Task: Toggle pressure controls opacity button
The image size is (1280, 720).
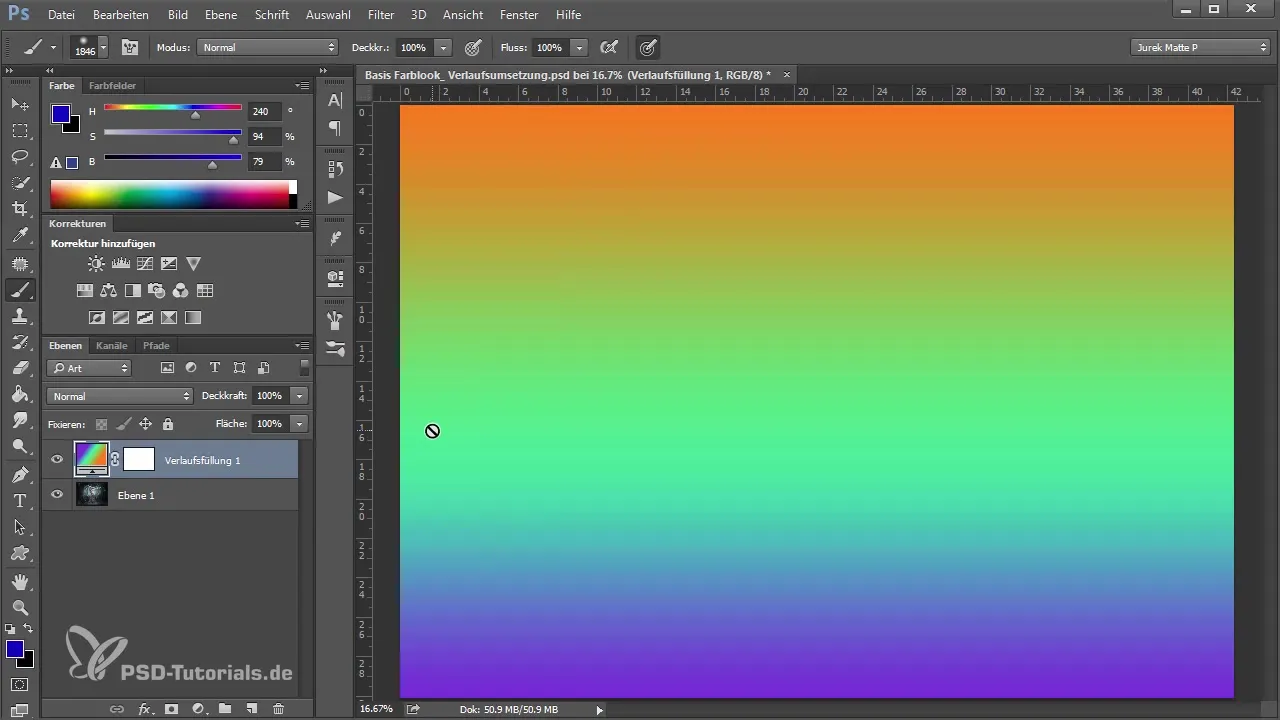Action: pyautogui.click(x=474, y=47)
